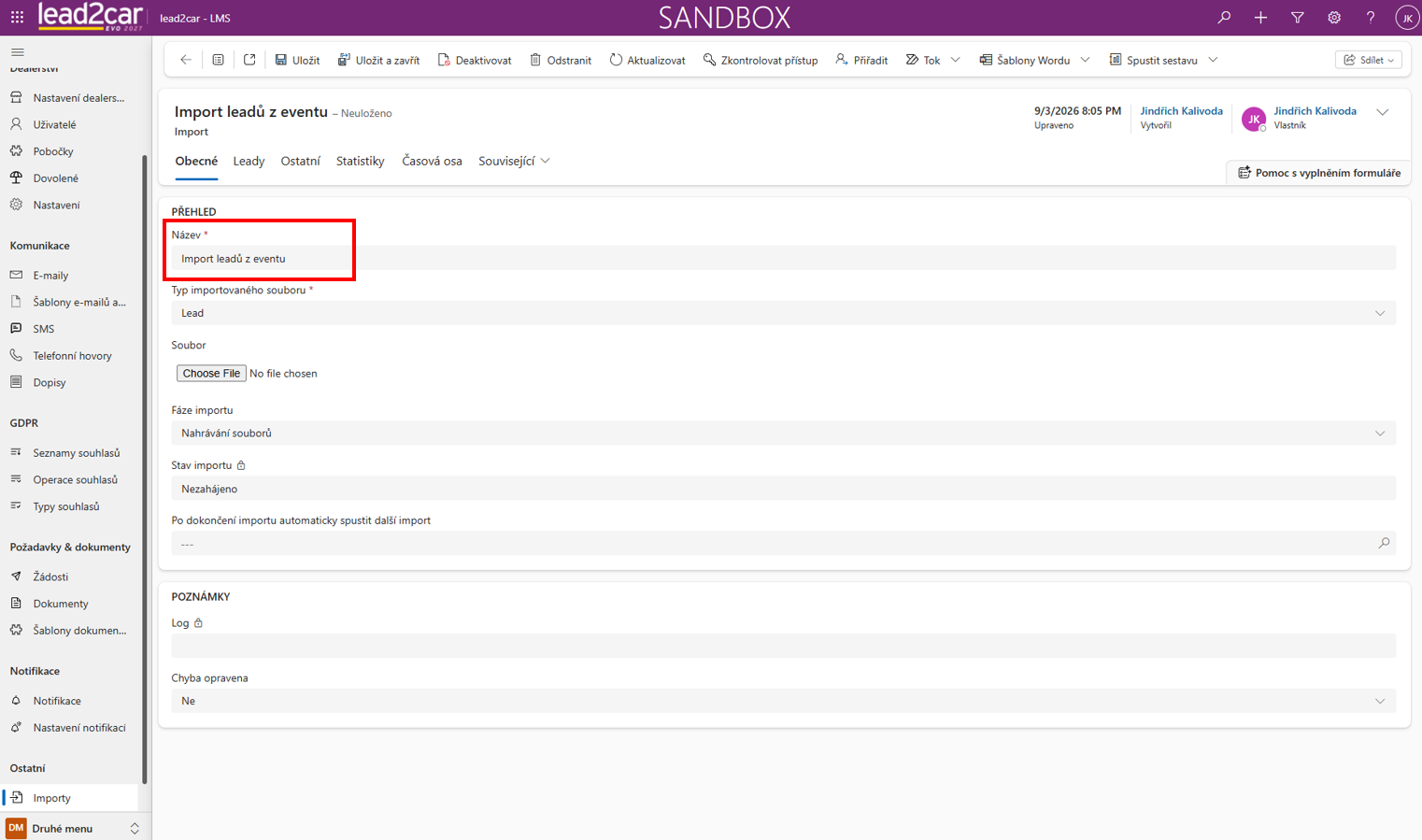1422x840 pixels.
Task: Open Notifikace in the sidebar
Action: coord(57,701)
